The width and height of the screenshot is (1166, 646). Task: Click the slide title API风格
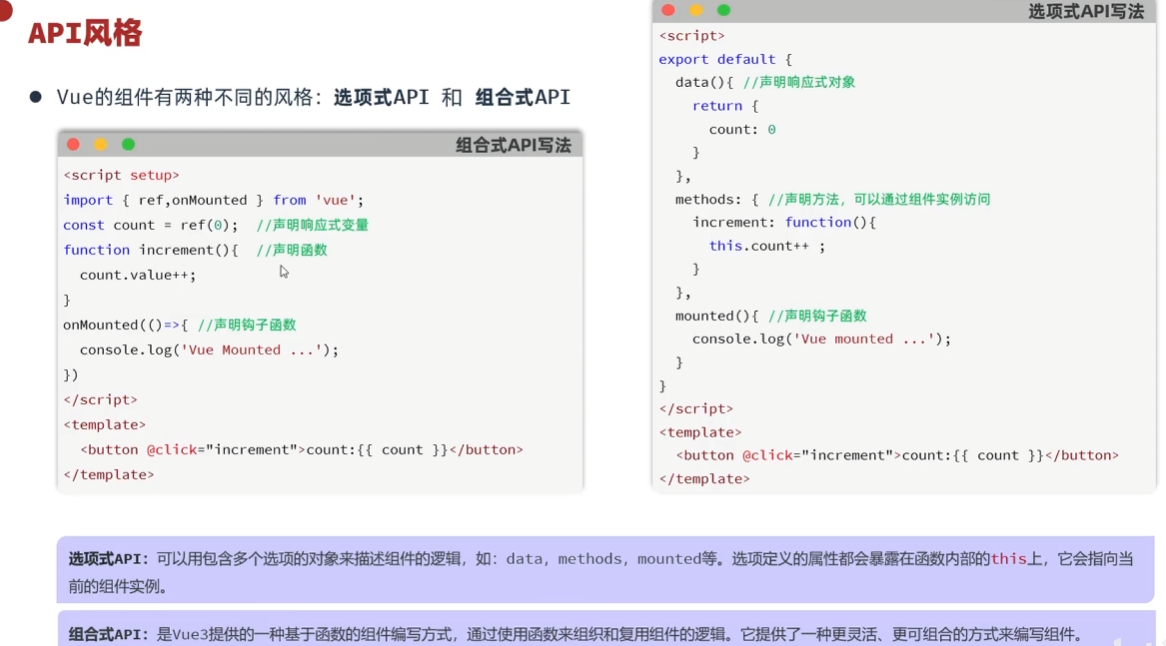pyautogui.click(x=85, y=33)
